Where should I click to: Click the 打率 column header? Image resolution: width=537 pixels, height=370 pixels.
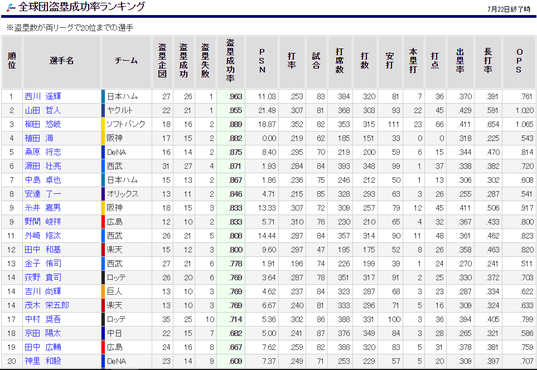(x=292, y=61)
